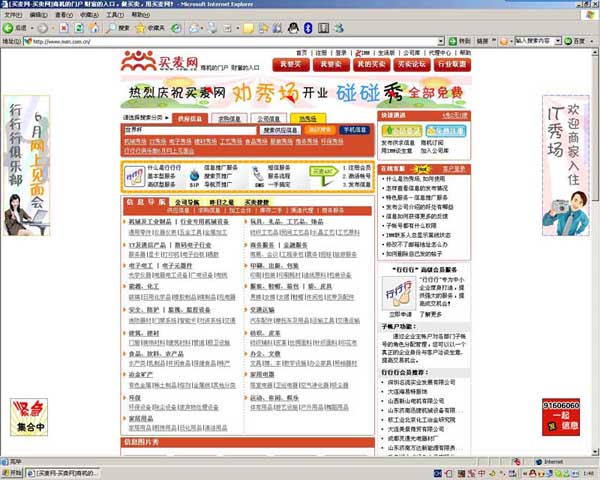This screenshot has height=480, width=600.
Task: Click the green Baidu search icon
Action: point(569,41)
